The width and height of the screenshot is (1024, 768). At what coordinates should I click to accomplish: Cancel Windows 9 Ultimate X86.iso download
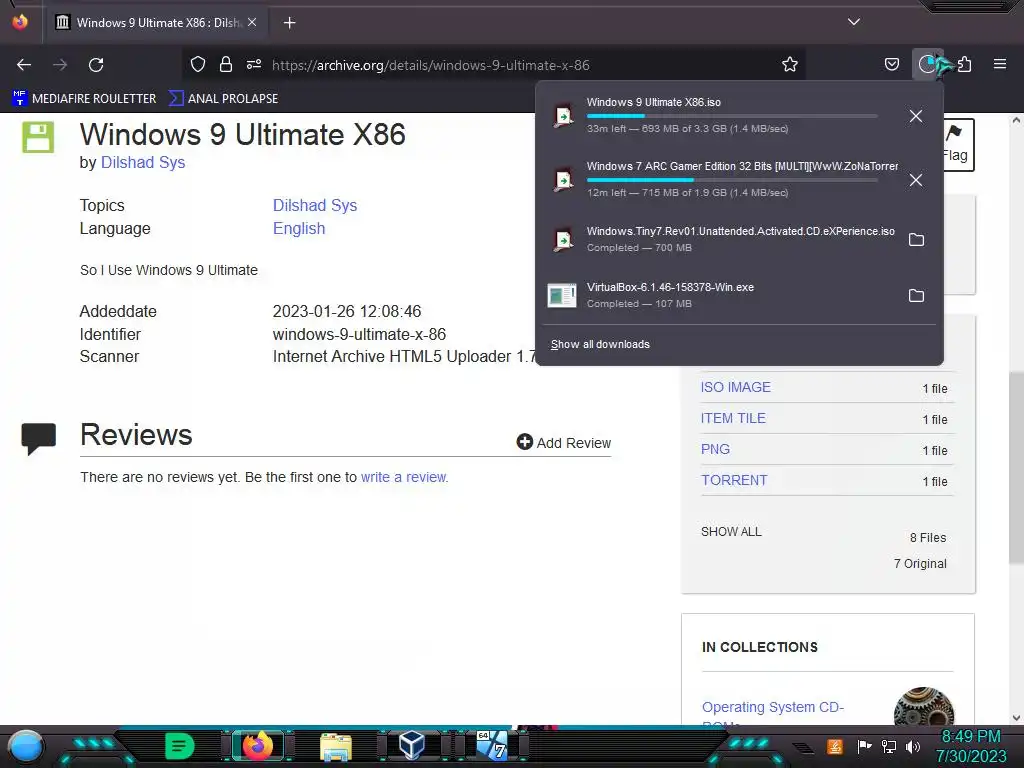[916, 116]
